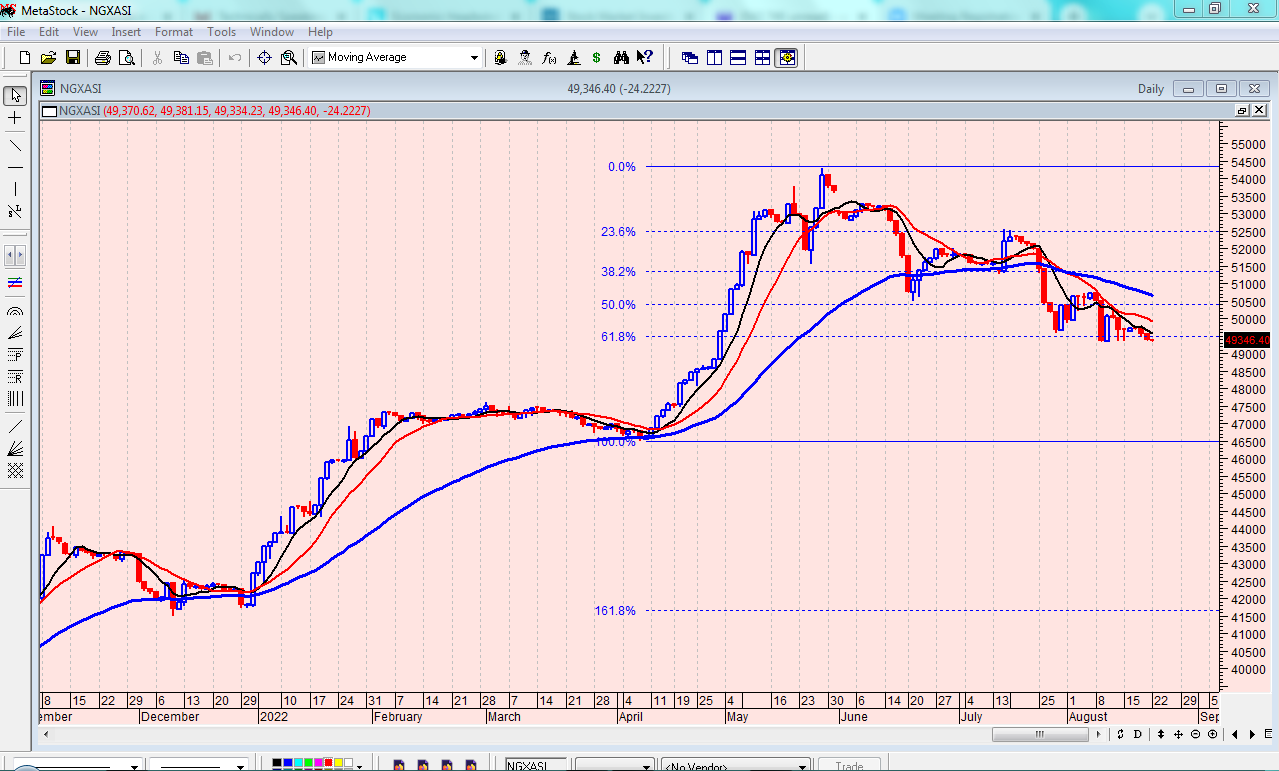Image resolution: width=1279 pixels, height=771 pixels.
Task: Cut with the scissors icon
Action: (157, 58)
